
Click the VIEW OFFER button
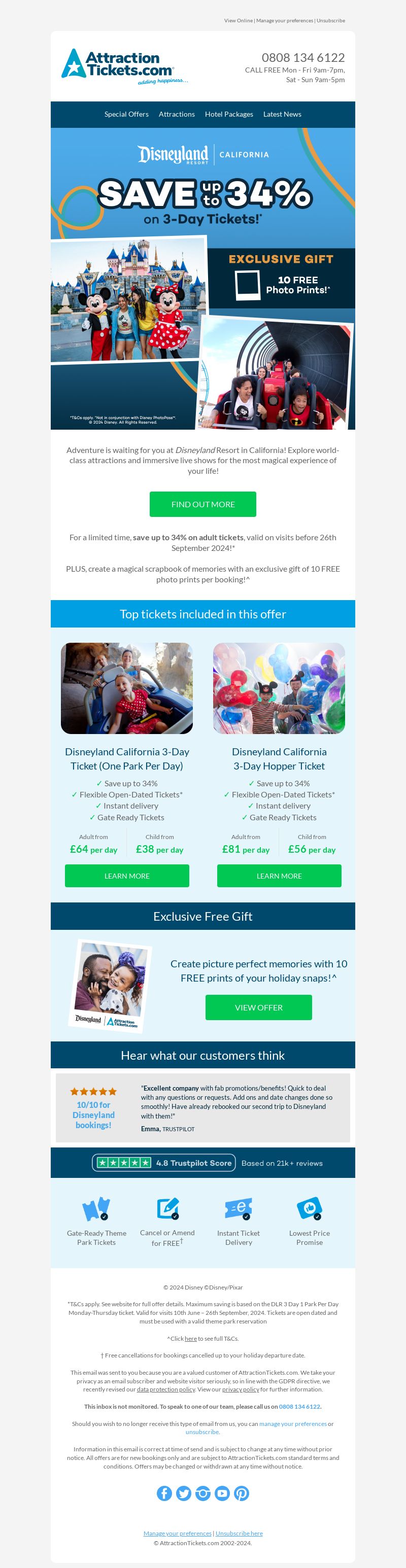pyautogui.click(x=259, y=1007)
